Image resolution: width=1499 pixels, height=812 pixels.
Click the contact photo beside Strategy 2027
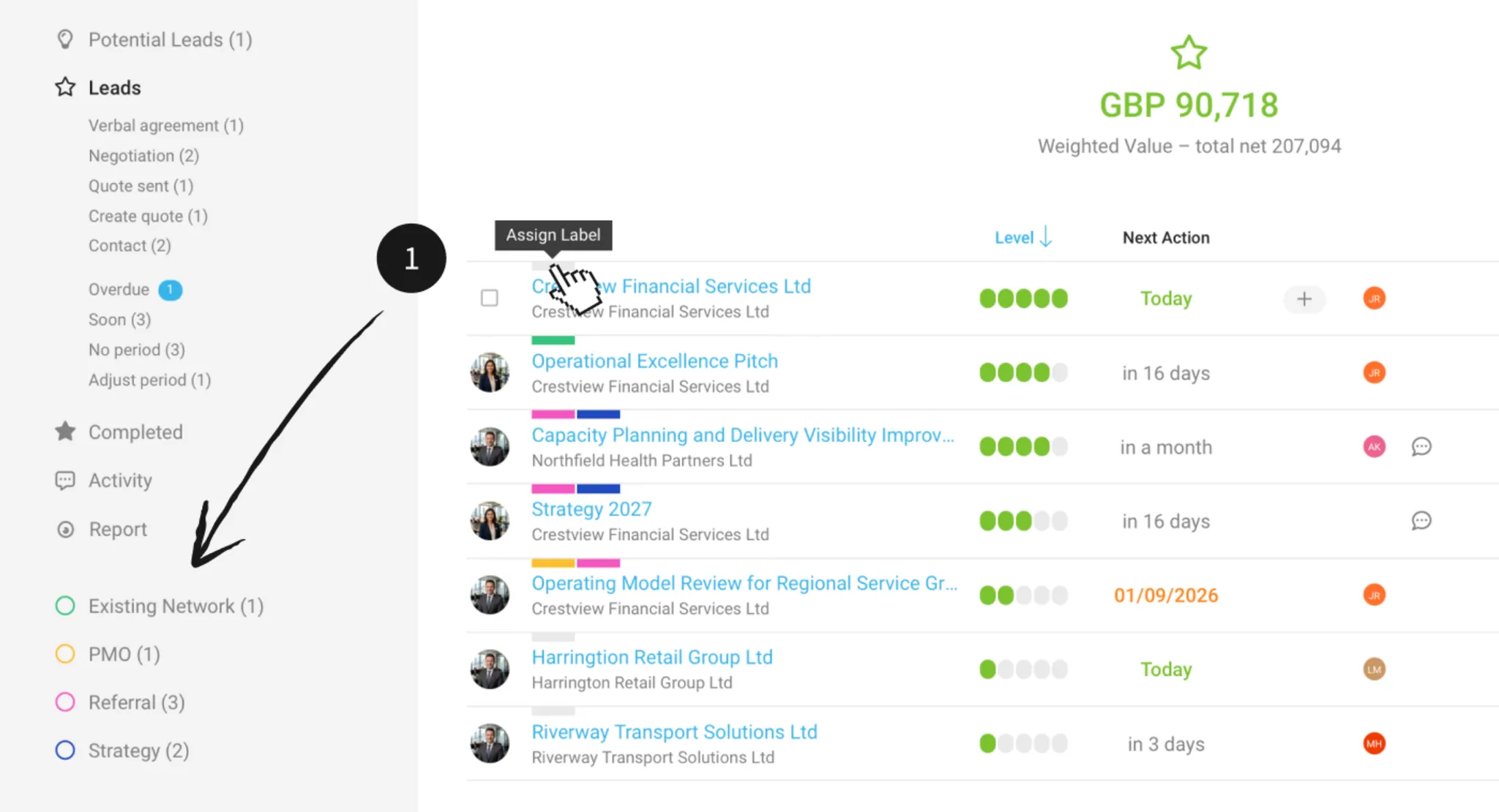[490, 521]
